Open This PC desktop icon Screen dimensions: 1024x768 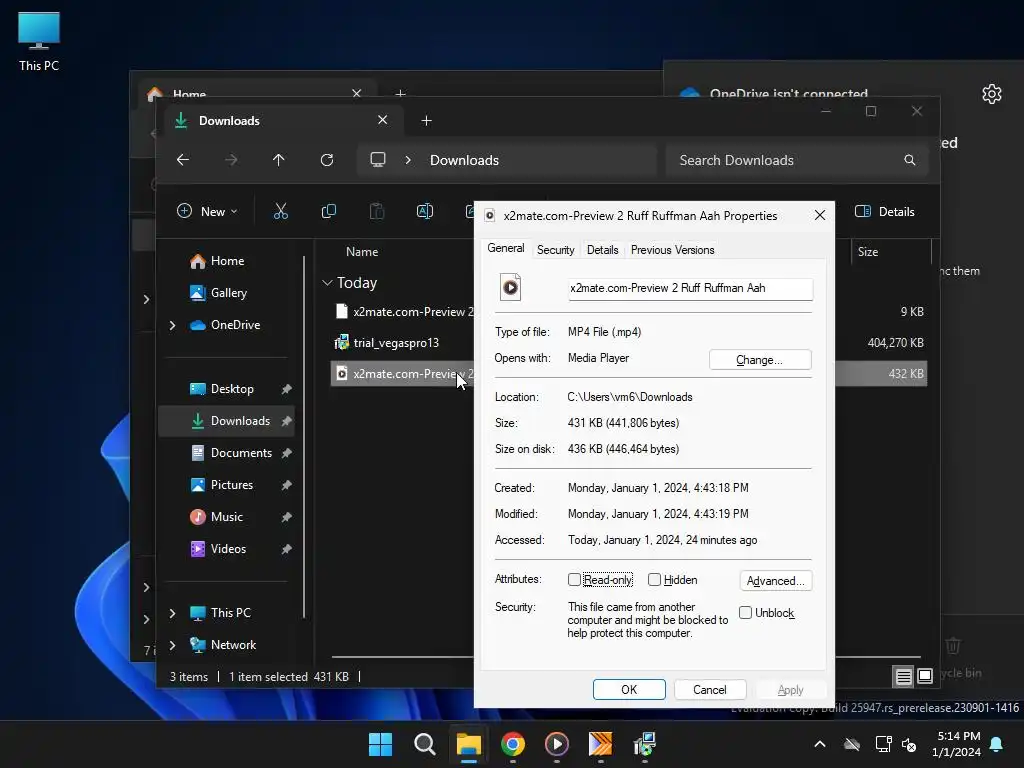point(39,41)
